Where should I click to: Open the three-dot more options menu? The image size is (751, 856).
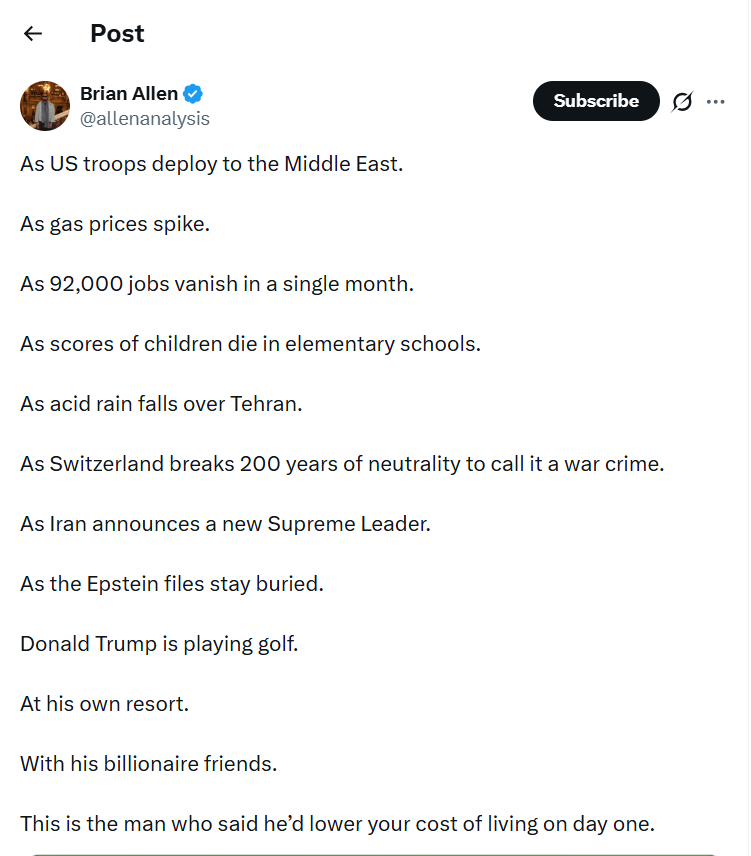(x=715, y=101)
